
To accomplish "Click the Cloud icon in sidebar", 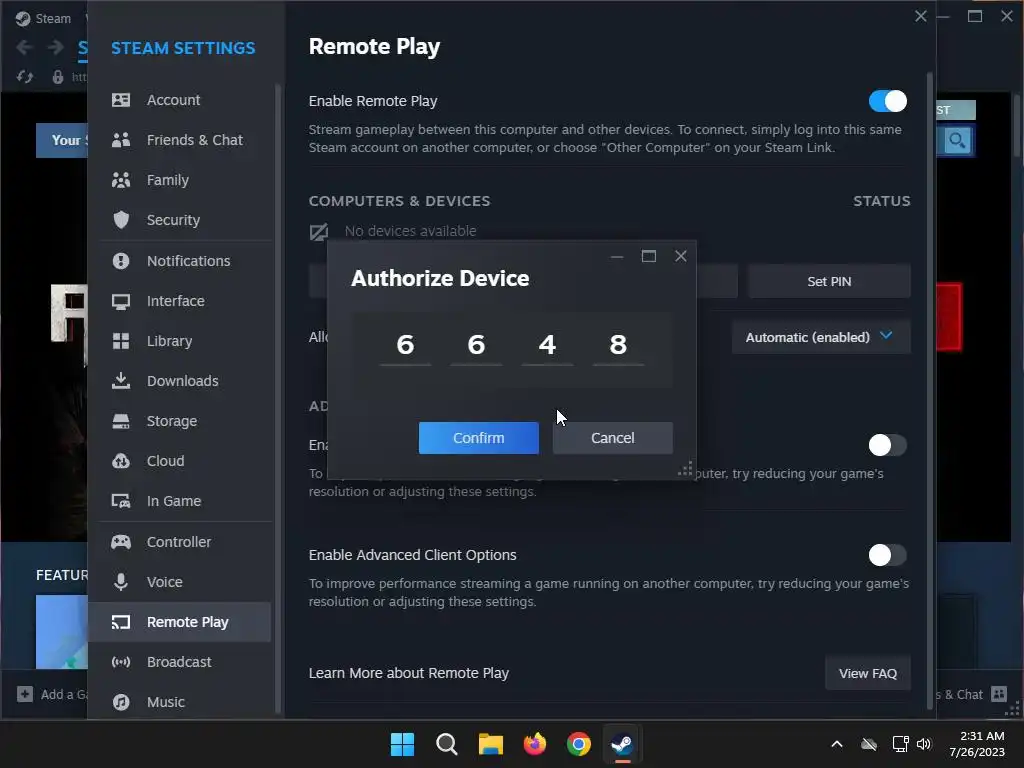I will [121, 461].
